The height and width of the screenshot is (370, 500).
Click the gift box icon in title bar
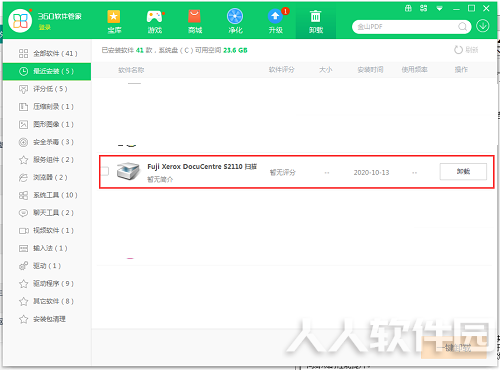(408, 9)
